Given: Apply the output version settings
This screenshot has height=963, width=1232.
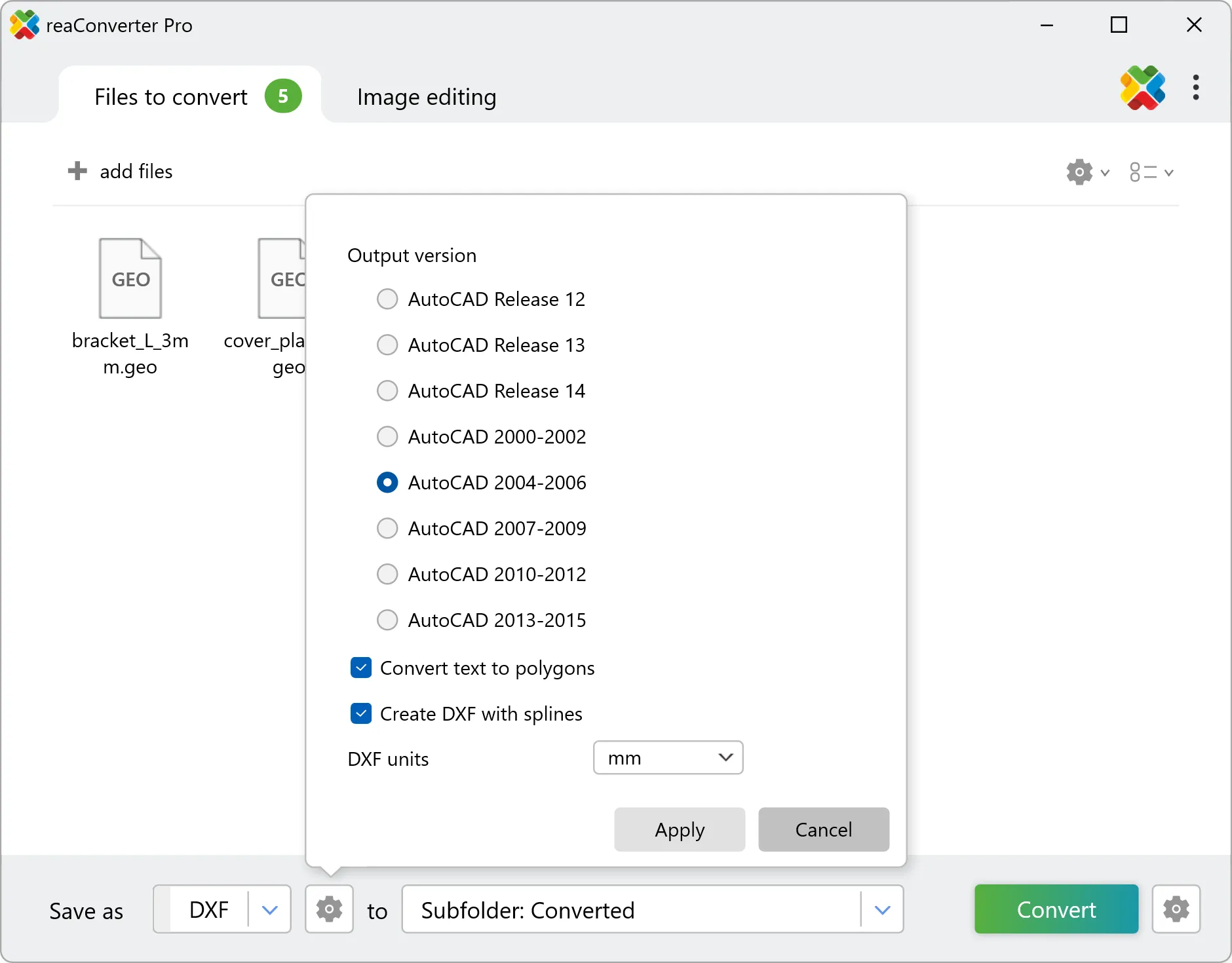Looking at the screenshot, I should point(679,829).
